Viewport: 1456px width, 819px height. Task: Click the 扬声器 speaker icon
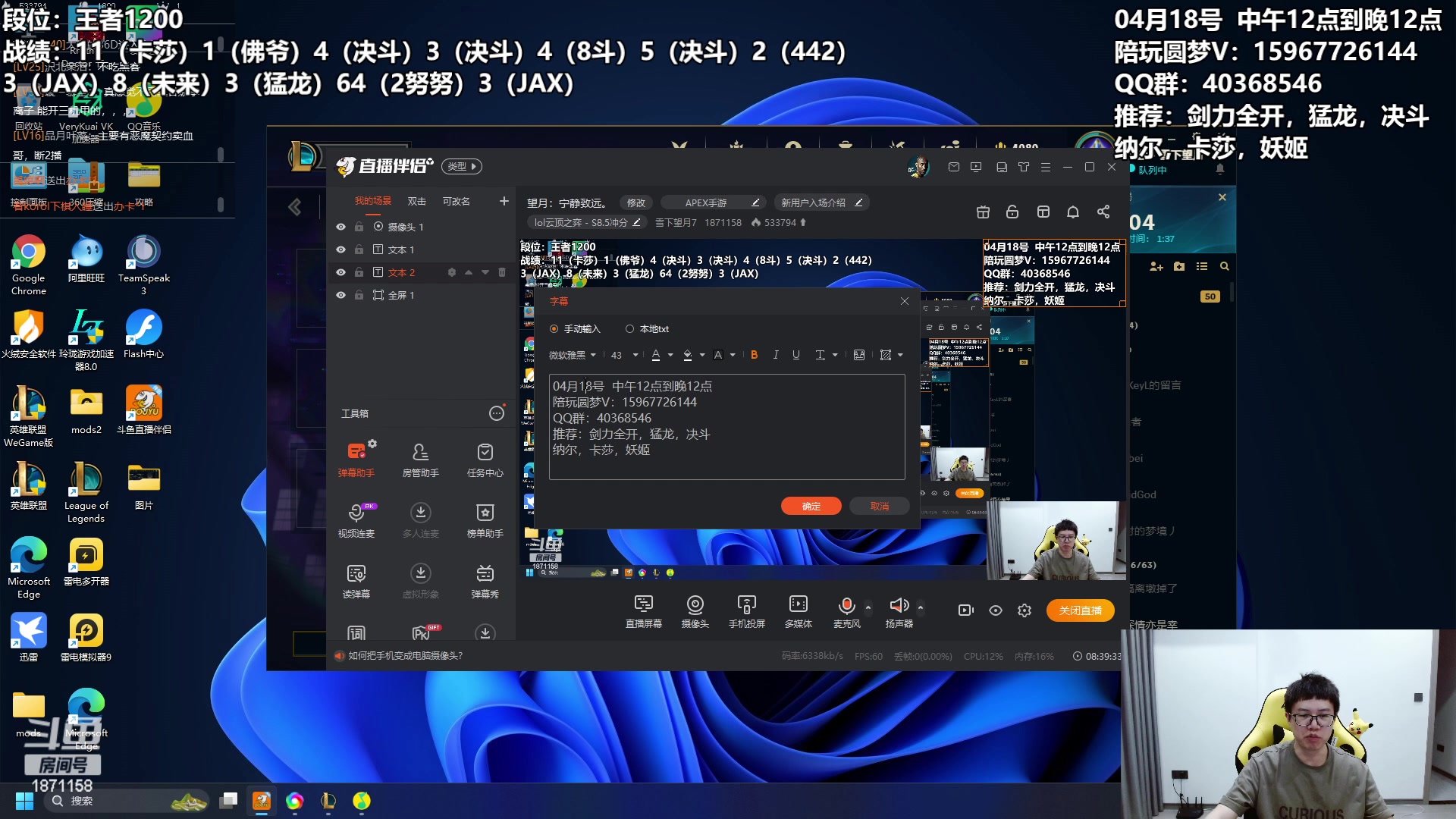[899, 605]
